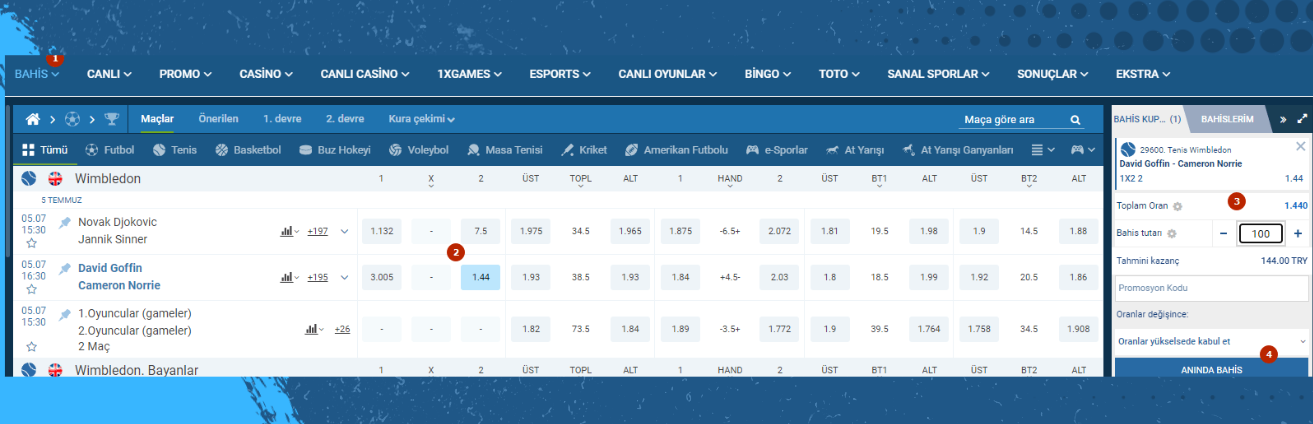Image resolution: width=1313 pixels, height=424 pixels.
Task: Open Toplam Oran settings gear
Action: [x=1177, y=205]
